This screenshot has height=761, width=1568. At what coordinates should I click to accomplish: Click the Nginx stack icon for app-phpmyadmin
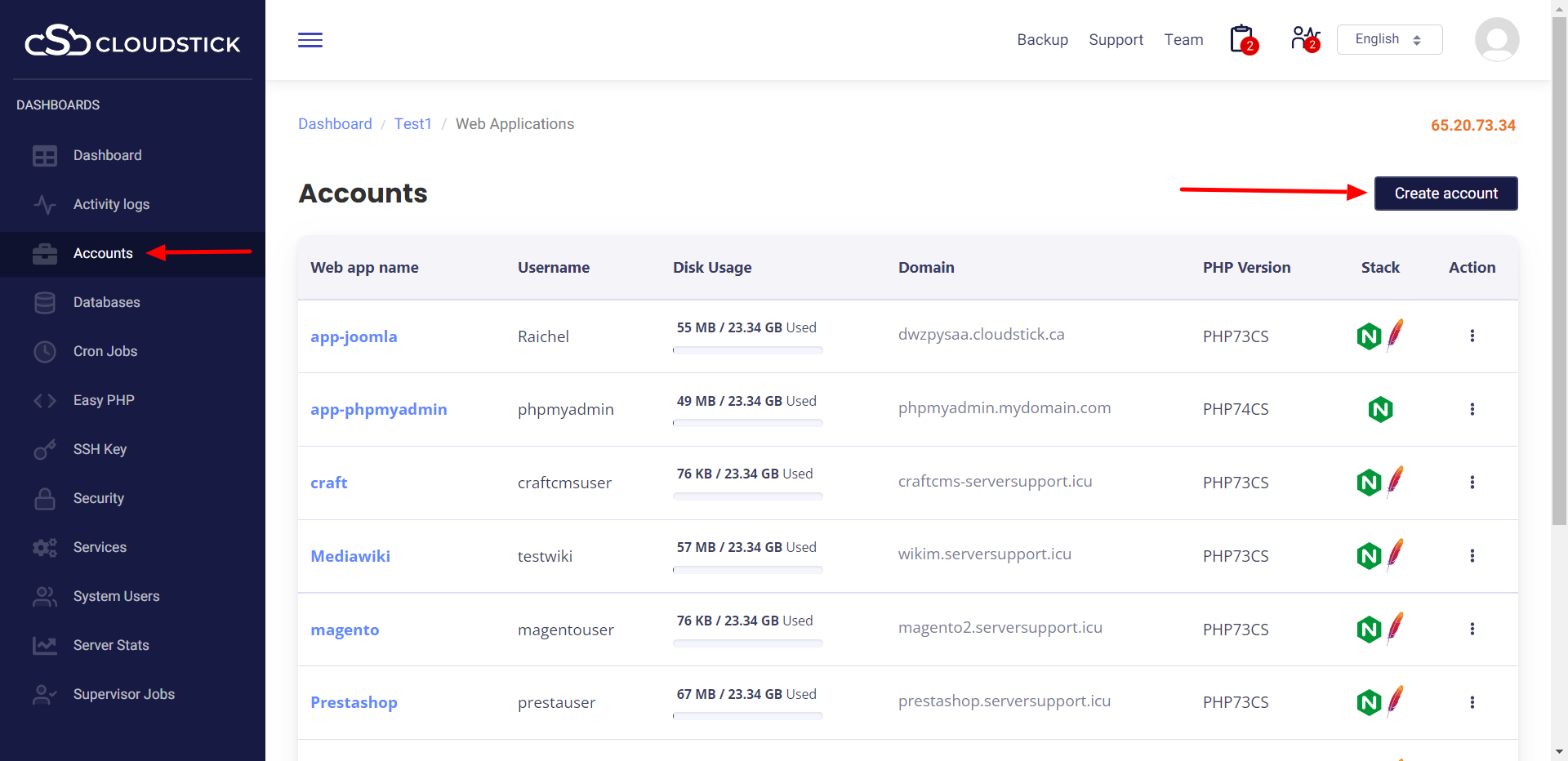1380,409
